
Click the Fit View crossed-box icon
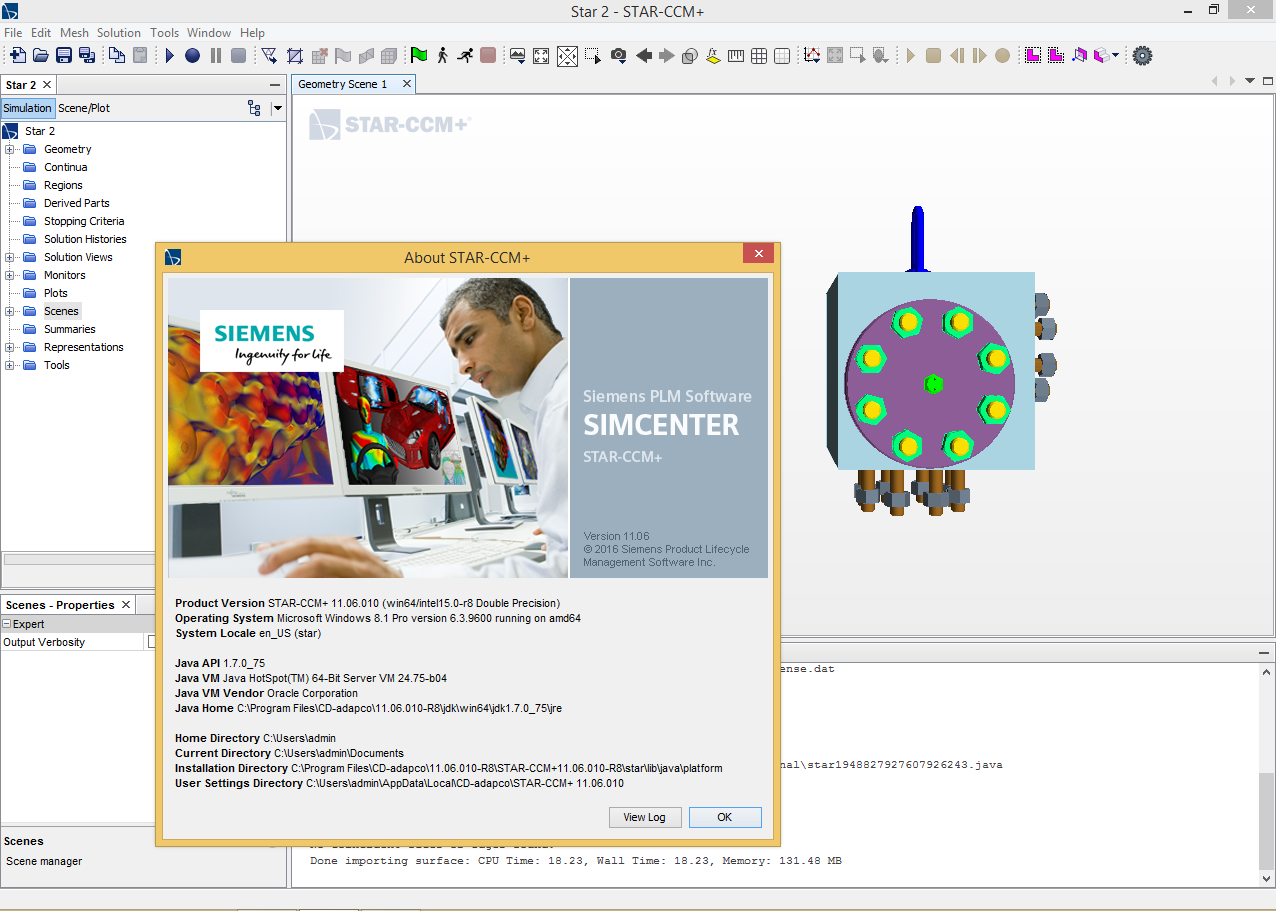point(567,56)
